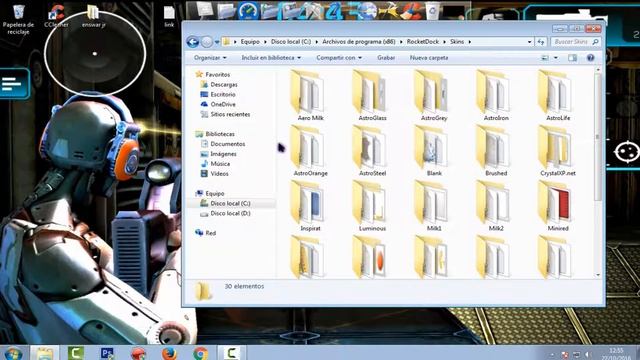Expand the arrow after Skins in the path

tap(470, 42)
